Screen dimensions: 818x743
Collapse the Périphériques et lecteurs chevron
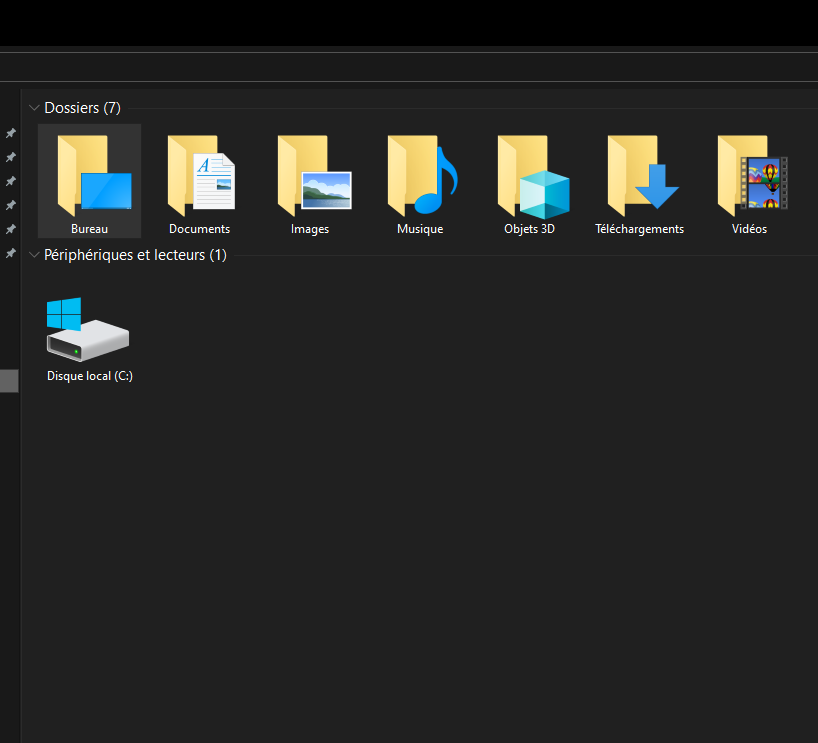coord(34,255)
